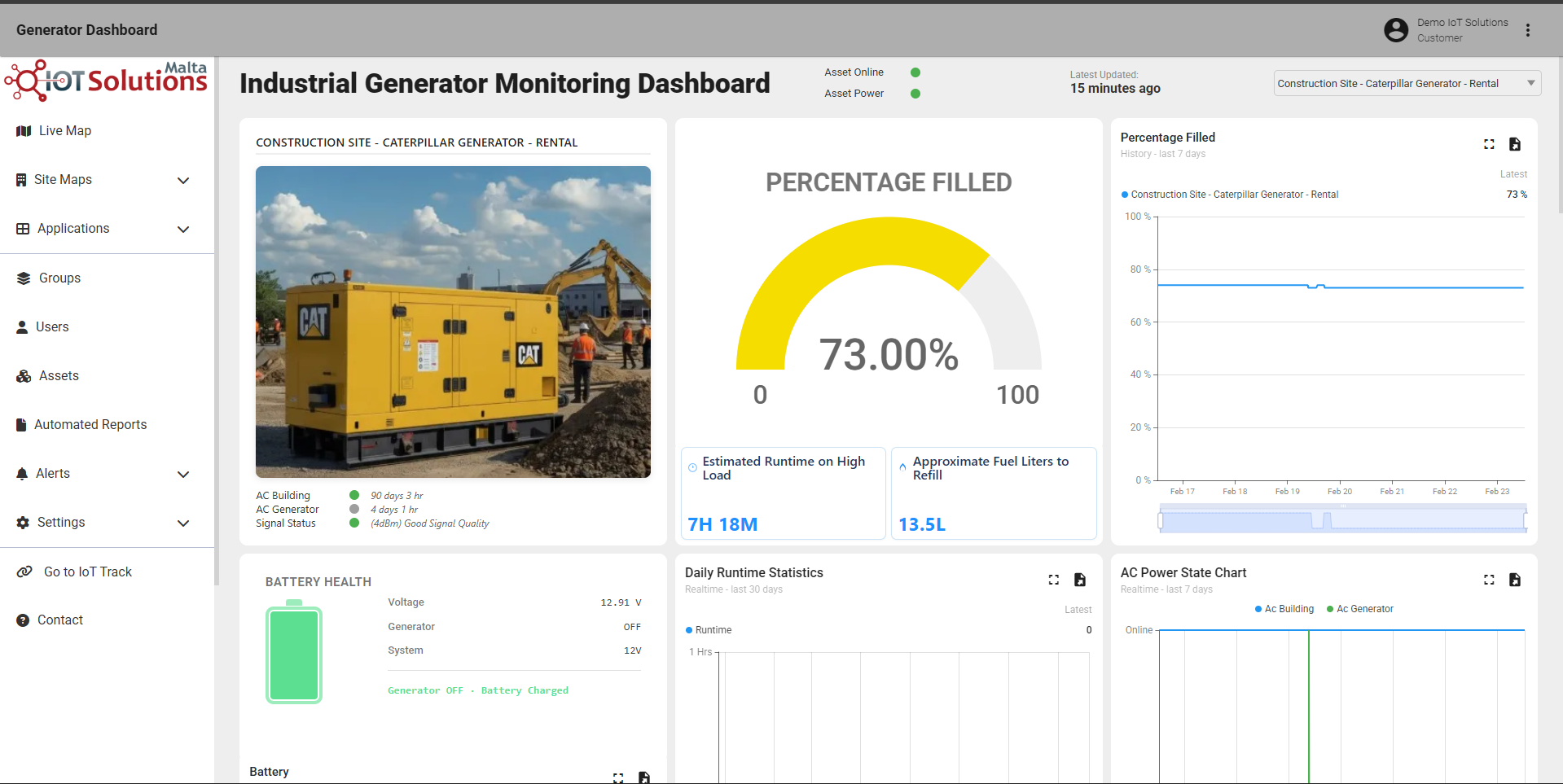Click the Groups layers icon
The height and width of the screenshot is (784, 1563).
24,278
